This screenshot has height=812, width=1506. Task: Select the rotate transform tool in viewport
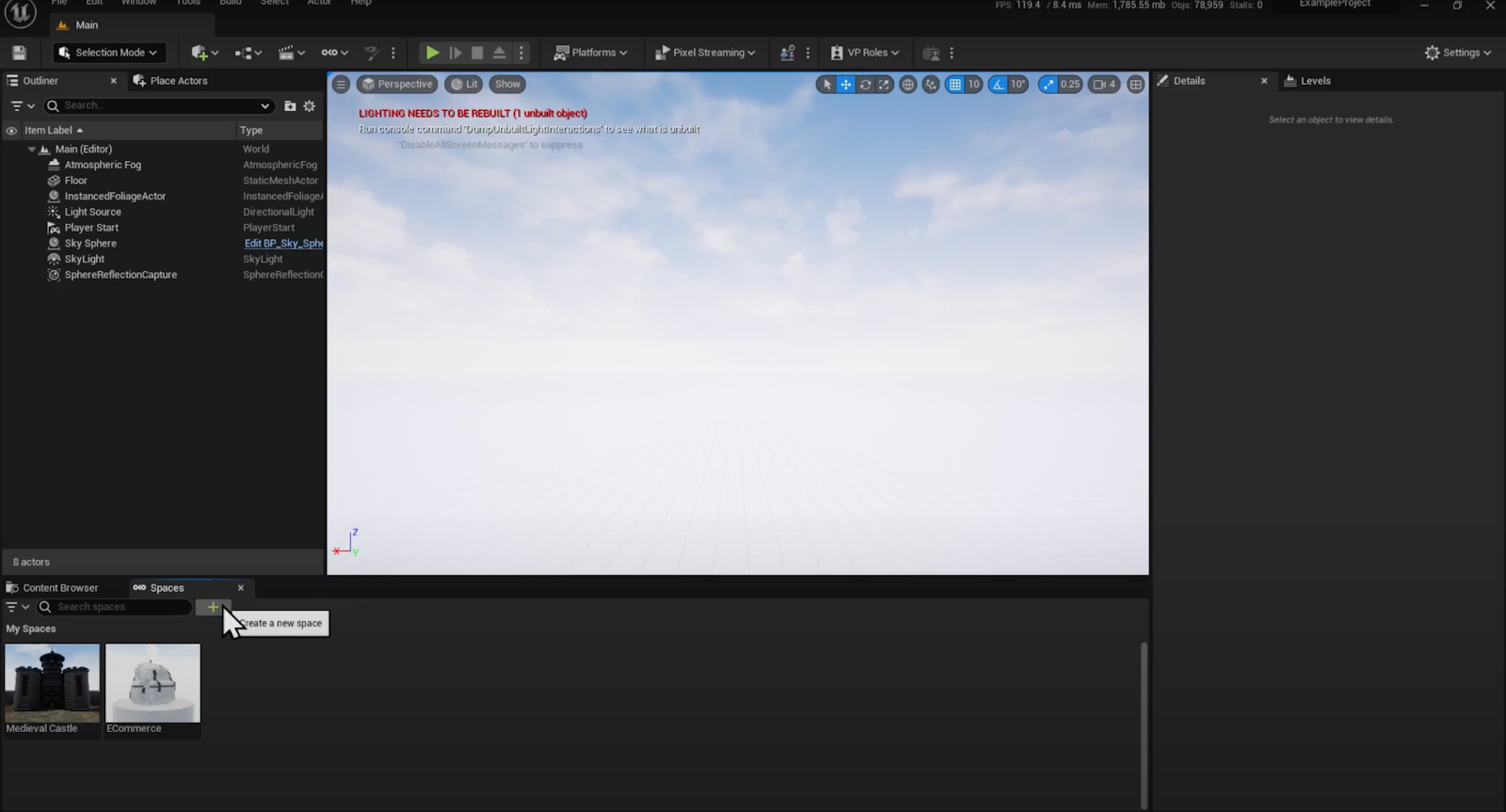click(x=865, y=85)
